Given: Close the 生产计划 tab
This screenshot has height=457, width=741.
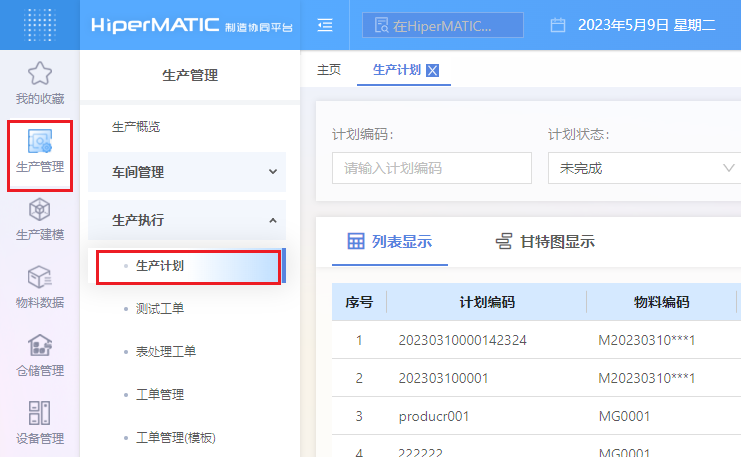Looking at the screenshot, I should point(432,70).
